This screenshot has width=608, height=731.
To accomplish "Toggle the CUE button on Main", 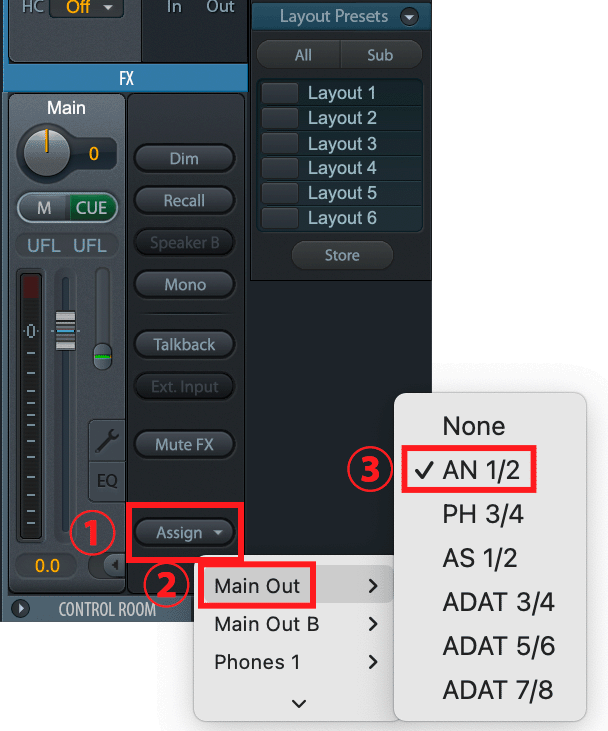I will click(91, 208).
